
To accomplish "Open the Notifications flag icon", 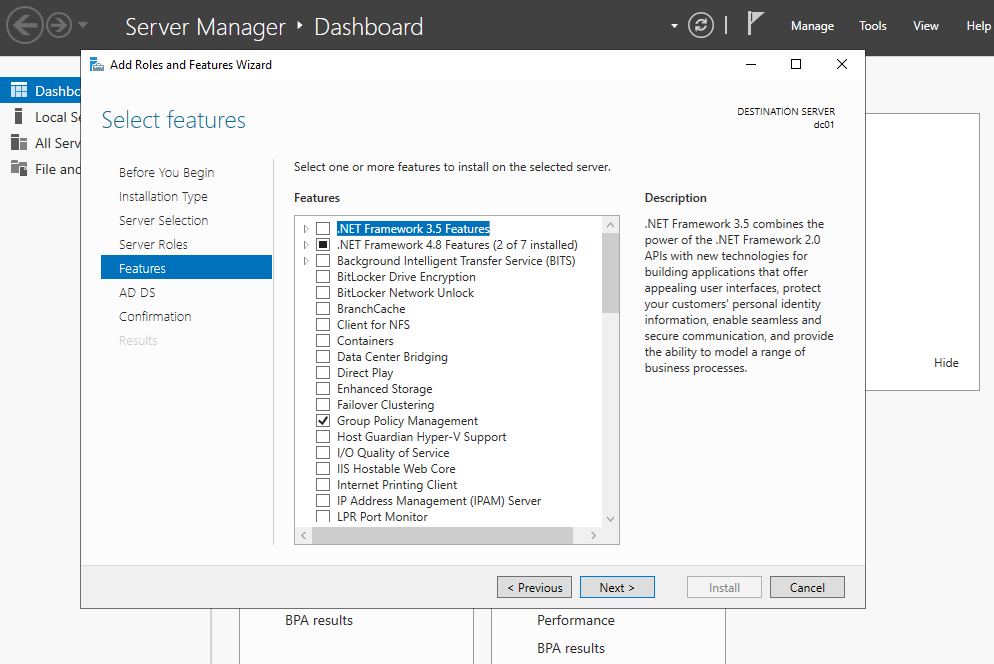I will 754,24.
